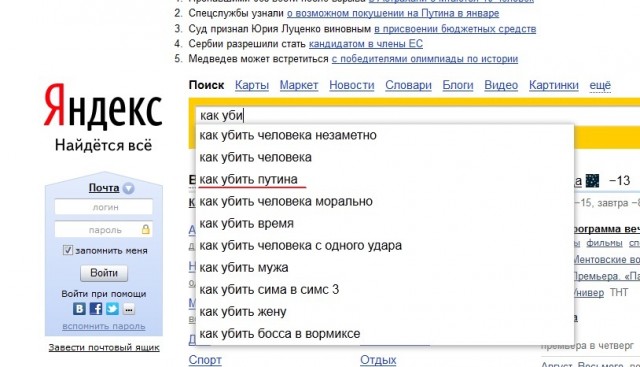Click the Яндекс logo

pos(103,107)
